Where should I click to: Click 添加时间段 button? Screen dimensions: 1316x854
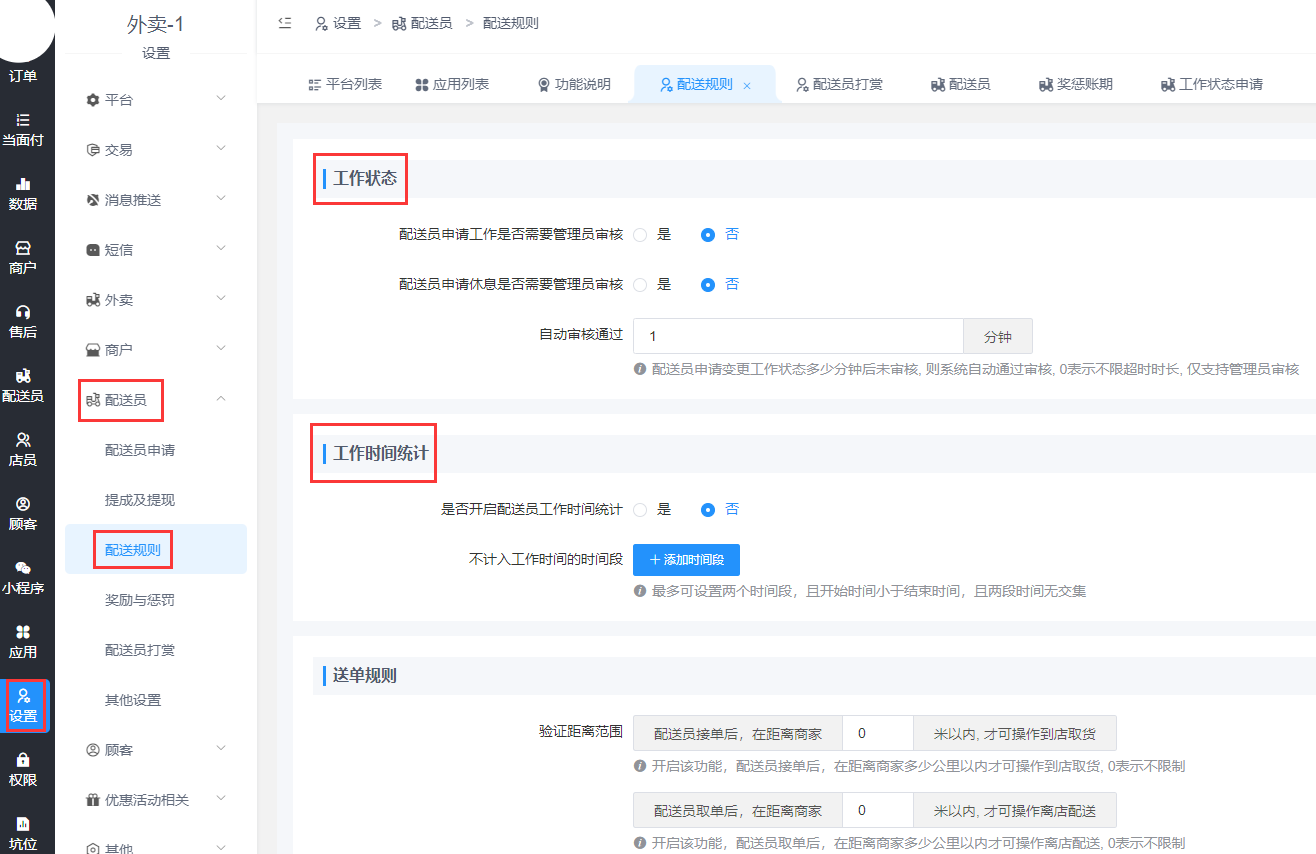click(686, 559)
